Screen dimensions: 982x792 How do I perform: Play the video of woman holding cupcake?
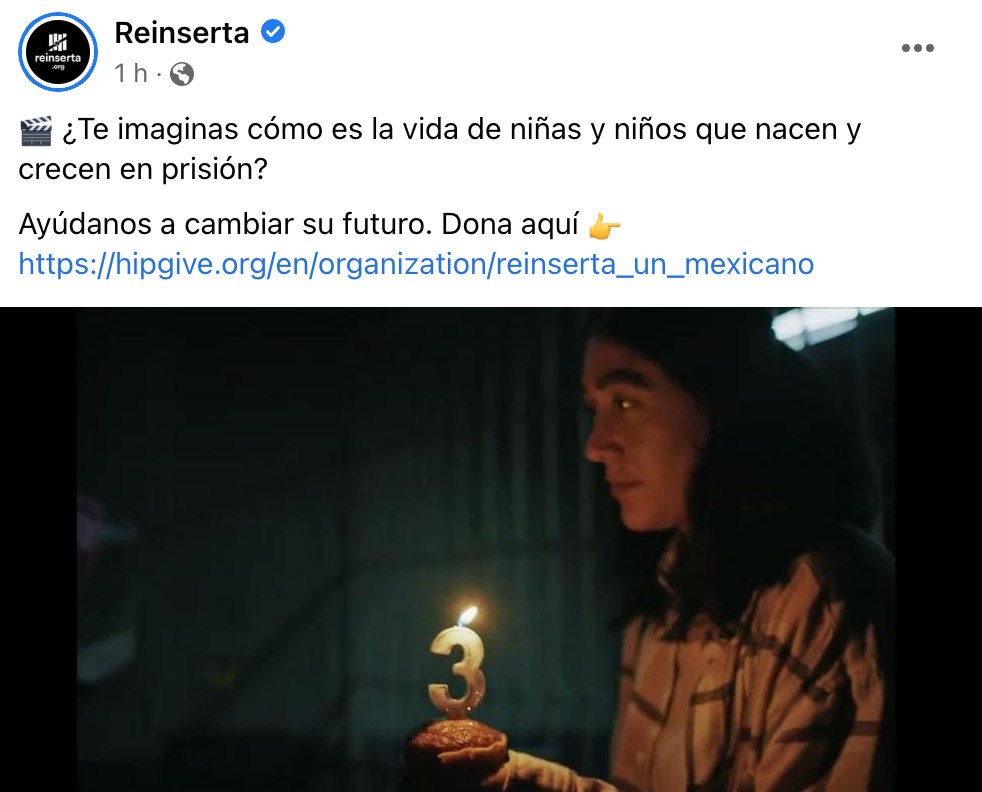[x=491, y=549]
